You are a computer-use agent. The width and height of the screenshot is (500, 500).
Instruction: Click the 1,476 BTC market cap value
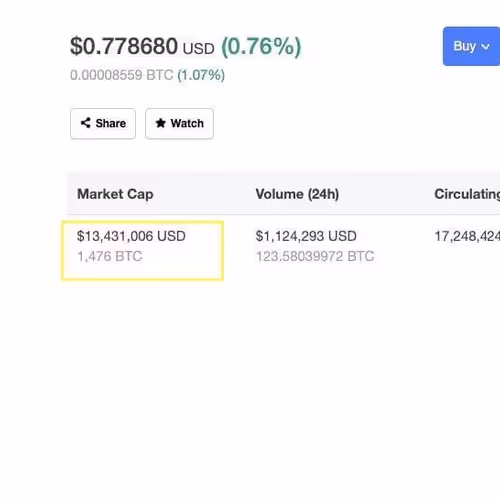(110, 256)
